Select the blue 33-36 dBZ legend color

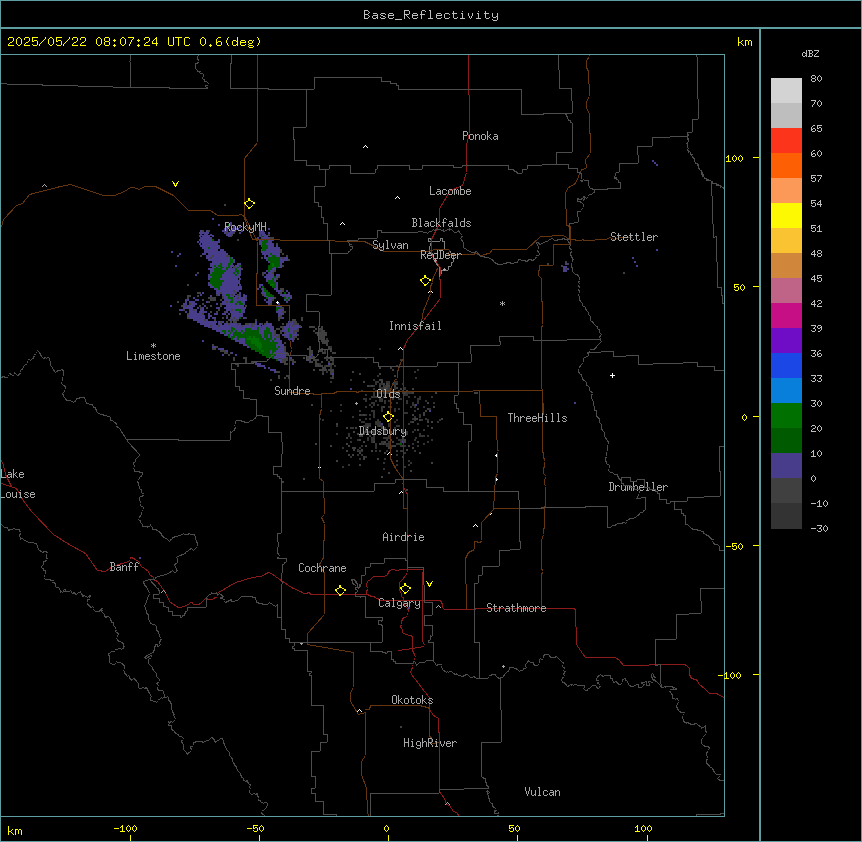pos(786,365)
